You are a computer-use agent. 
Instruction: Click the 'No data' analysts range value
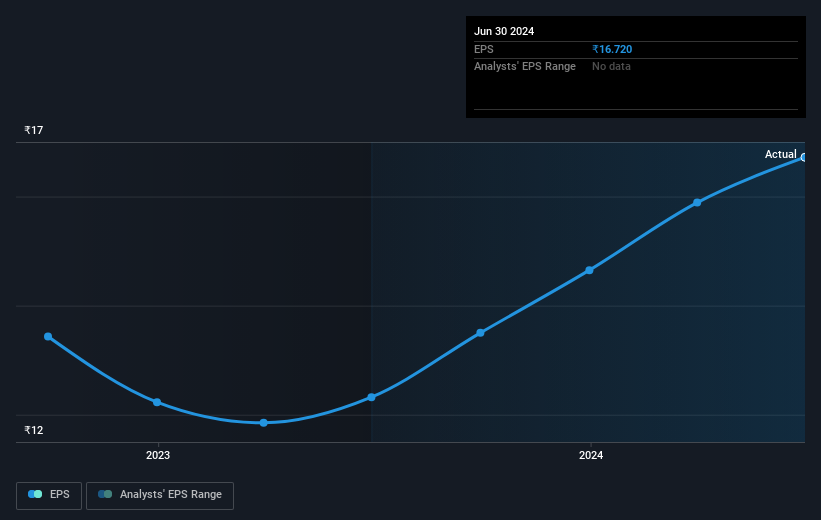pyautogui.click(x=611, y=67)
